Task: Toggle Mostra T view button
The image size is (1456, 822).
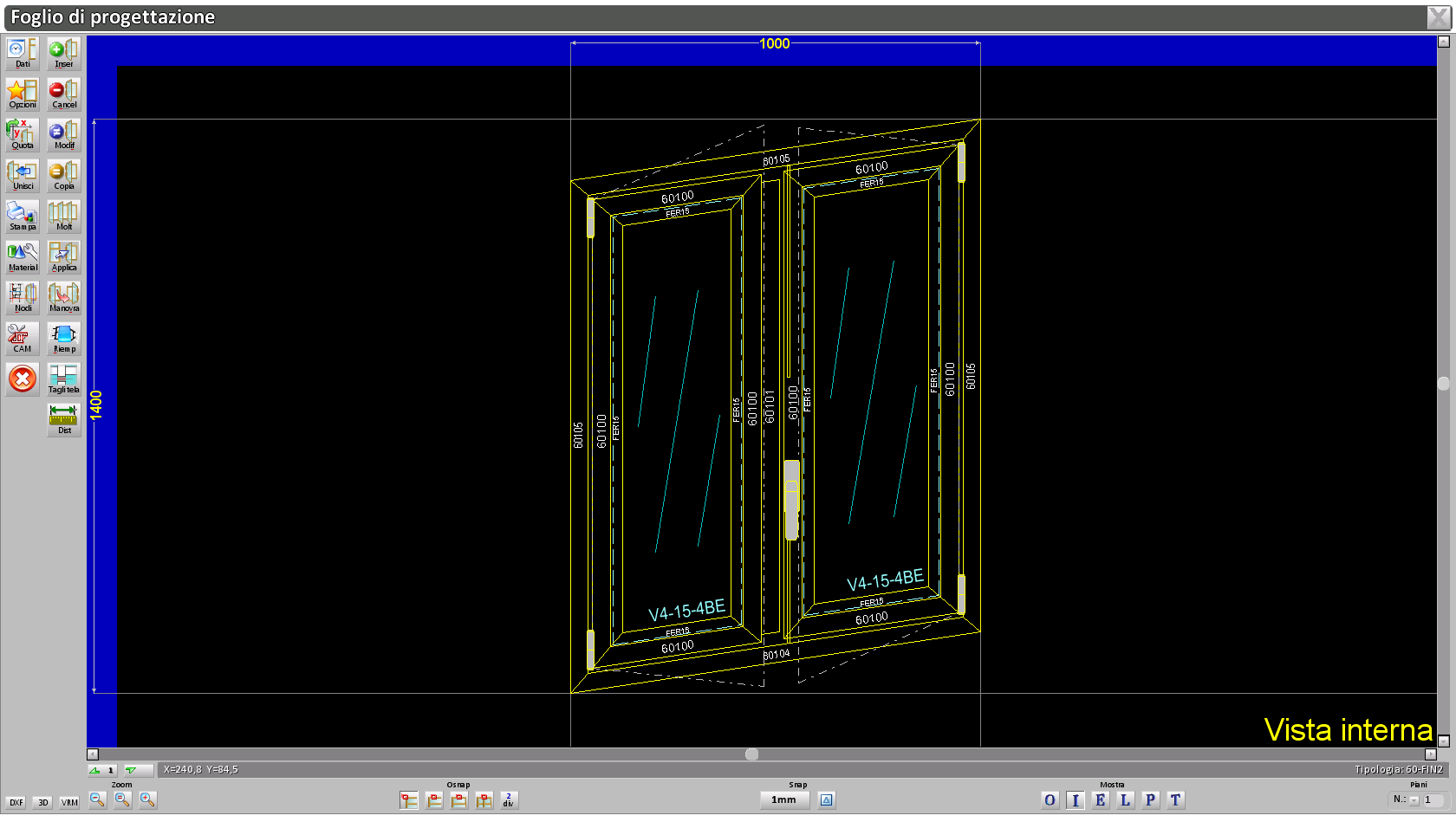Action: [1175, 800]
